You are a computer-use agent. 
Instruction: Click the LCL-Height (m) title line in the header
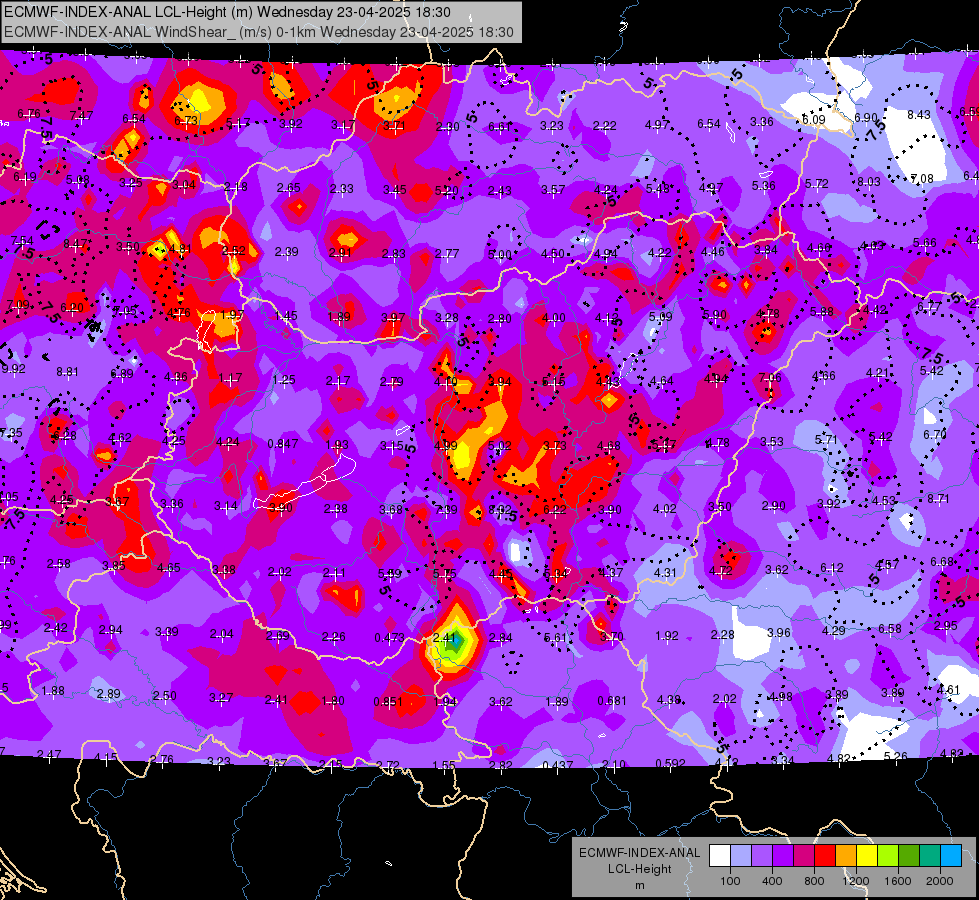coord(228,11)
